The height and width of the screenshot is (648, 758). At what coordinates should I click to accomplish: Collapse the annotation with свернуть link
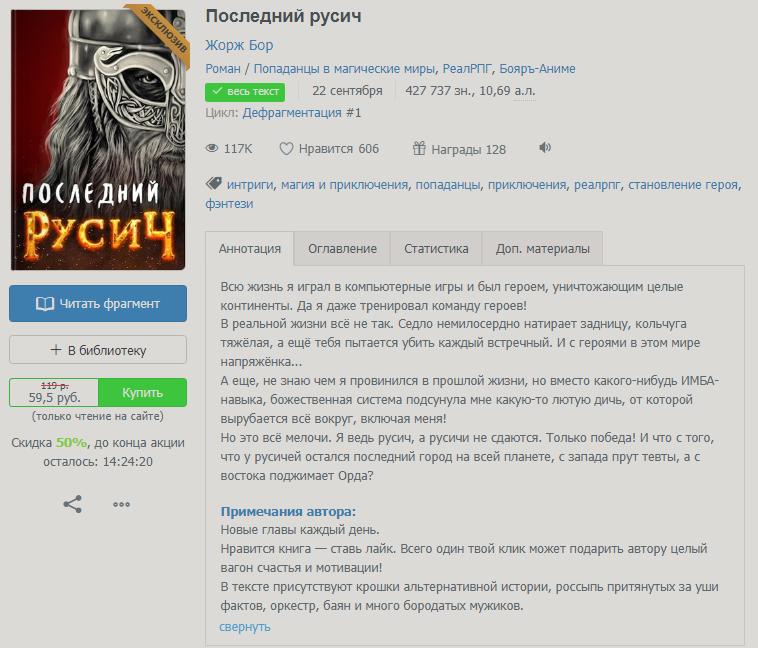point(245,627)
